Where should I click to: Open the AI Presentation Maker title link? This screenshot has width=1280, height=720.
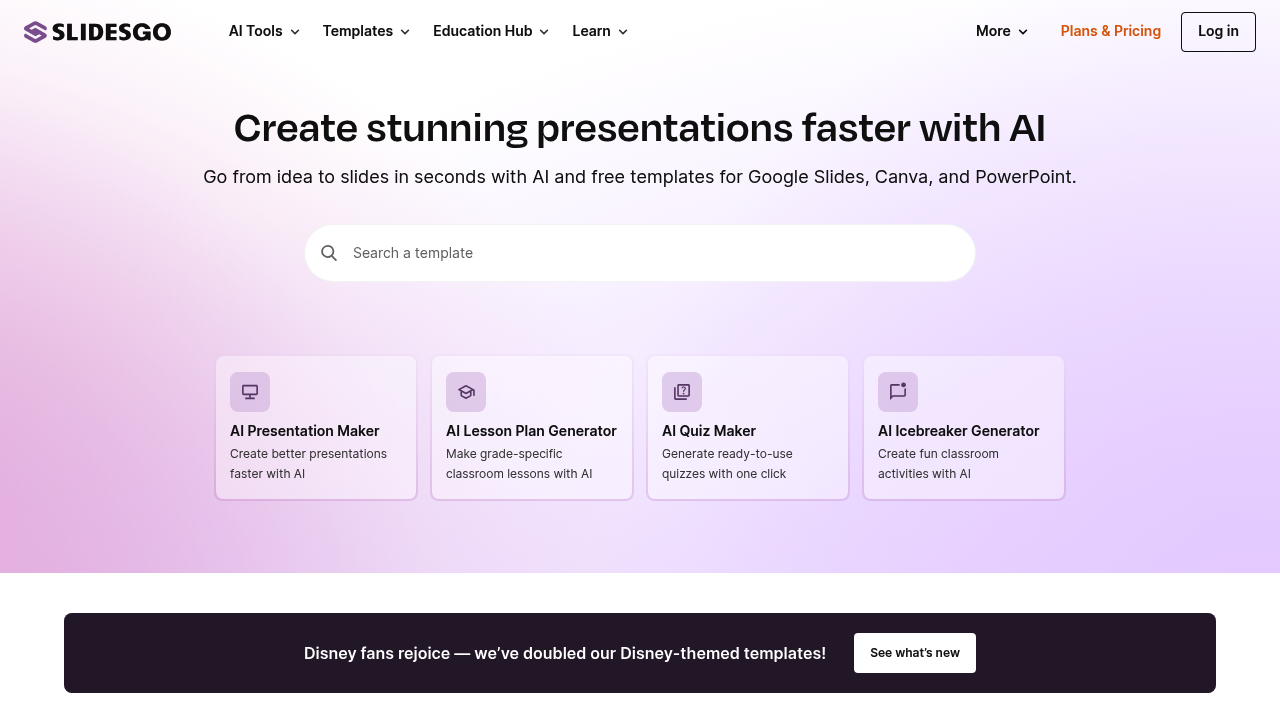[x=305, y=431]
